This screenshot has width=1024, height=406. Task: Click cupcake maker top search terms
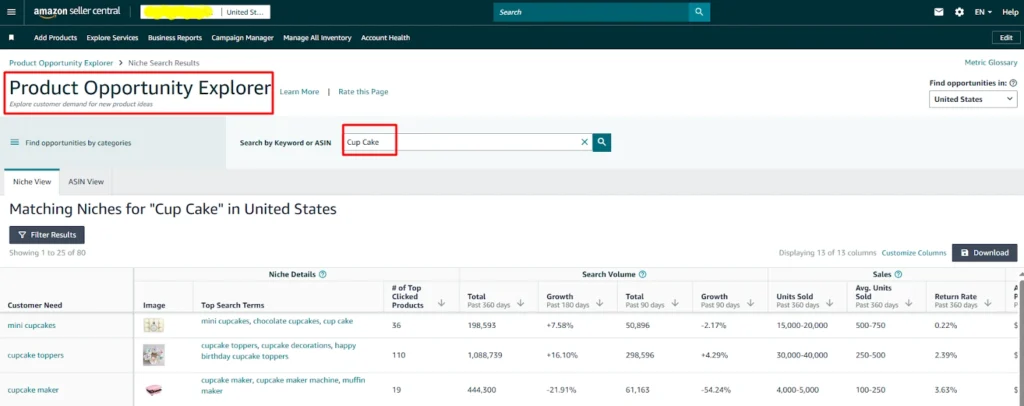(x=283, y=385)
